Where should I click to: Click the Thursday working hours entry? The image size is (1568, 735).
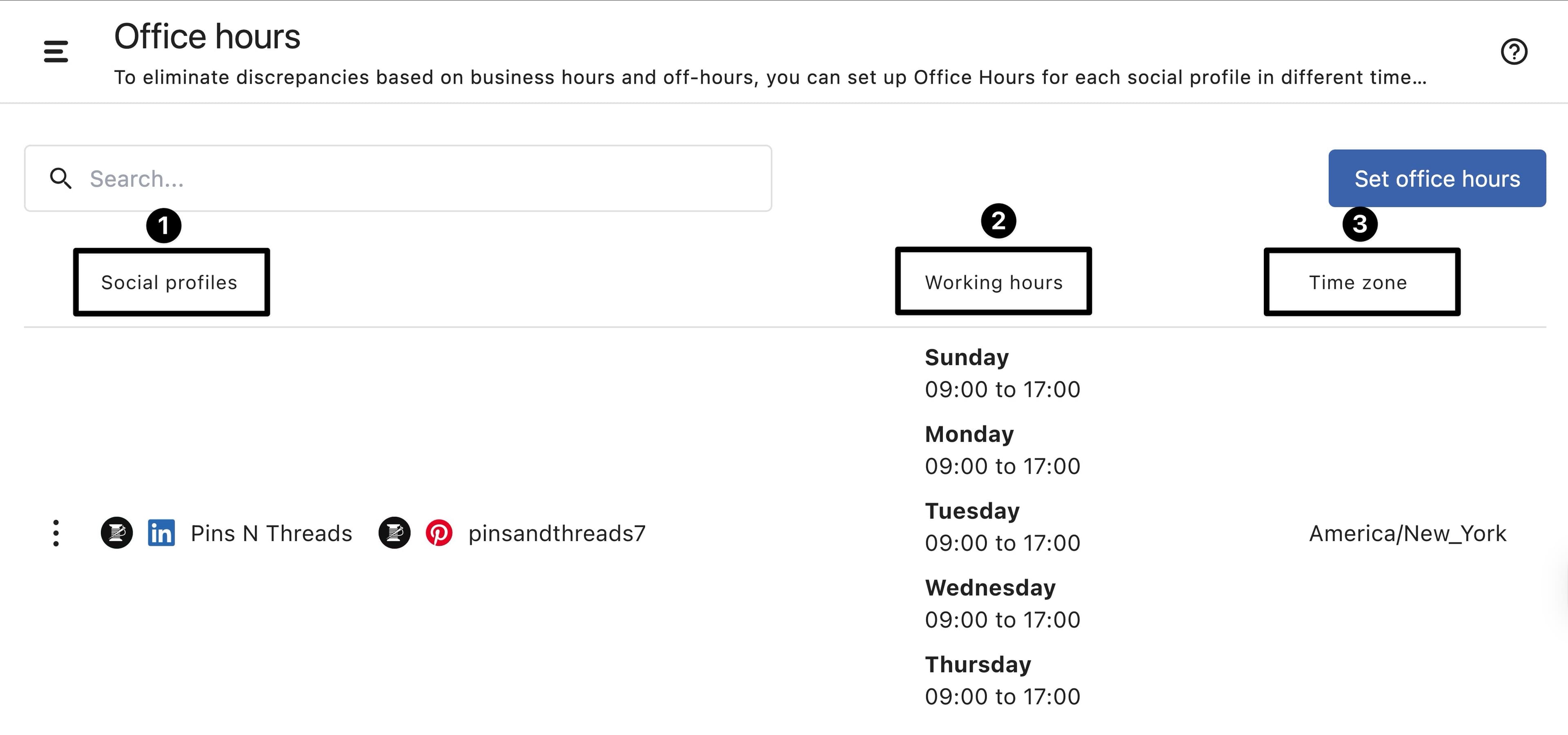coord(1002,681)
